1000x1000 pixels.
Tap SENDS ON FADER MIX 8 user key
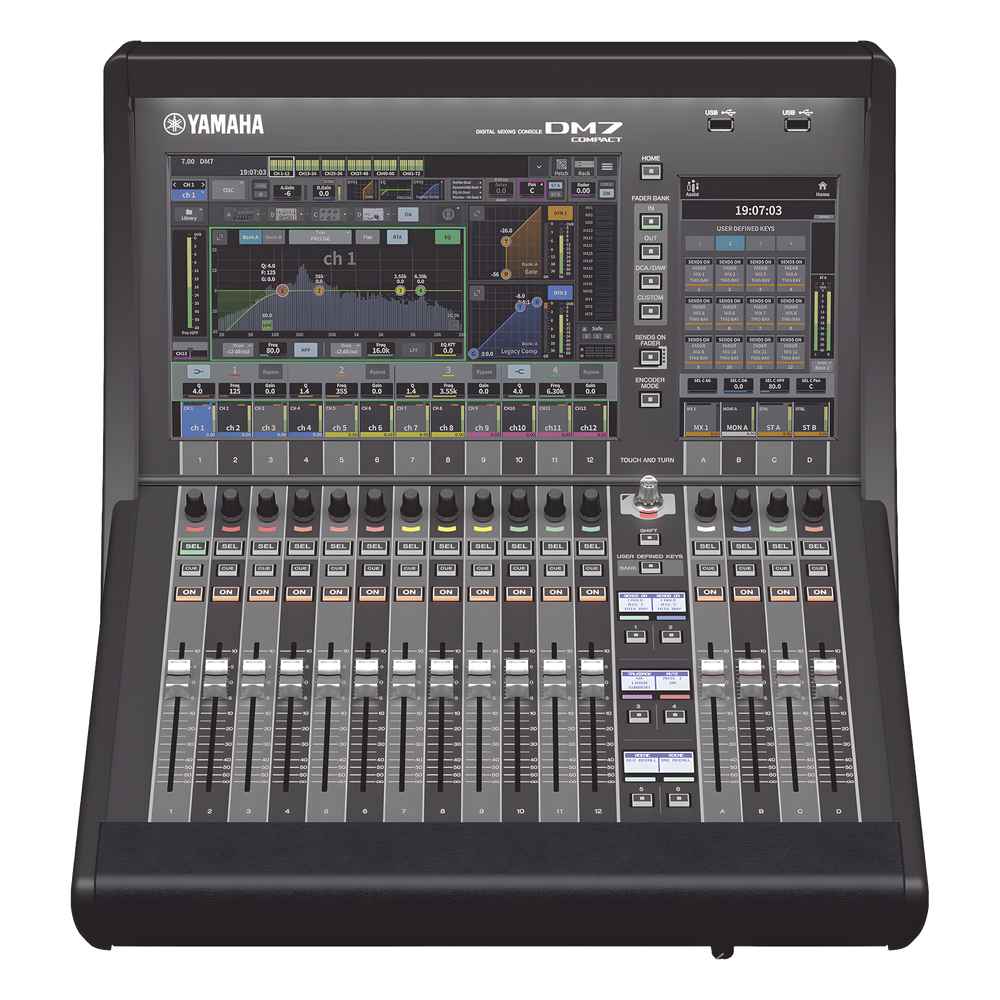pyautogui.click(x=791, y=314)
